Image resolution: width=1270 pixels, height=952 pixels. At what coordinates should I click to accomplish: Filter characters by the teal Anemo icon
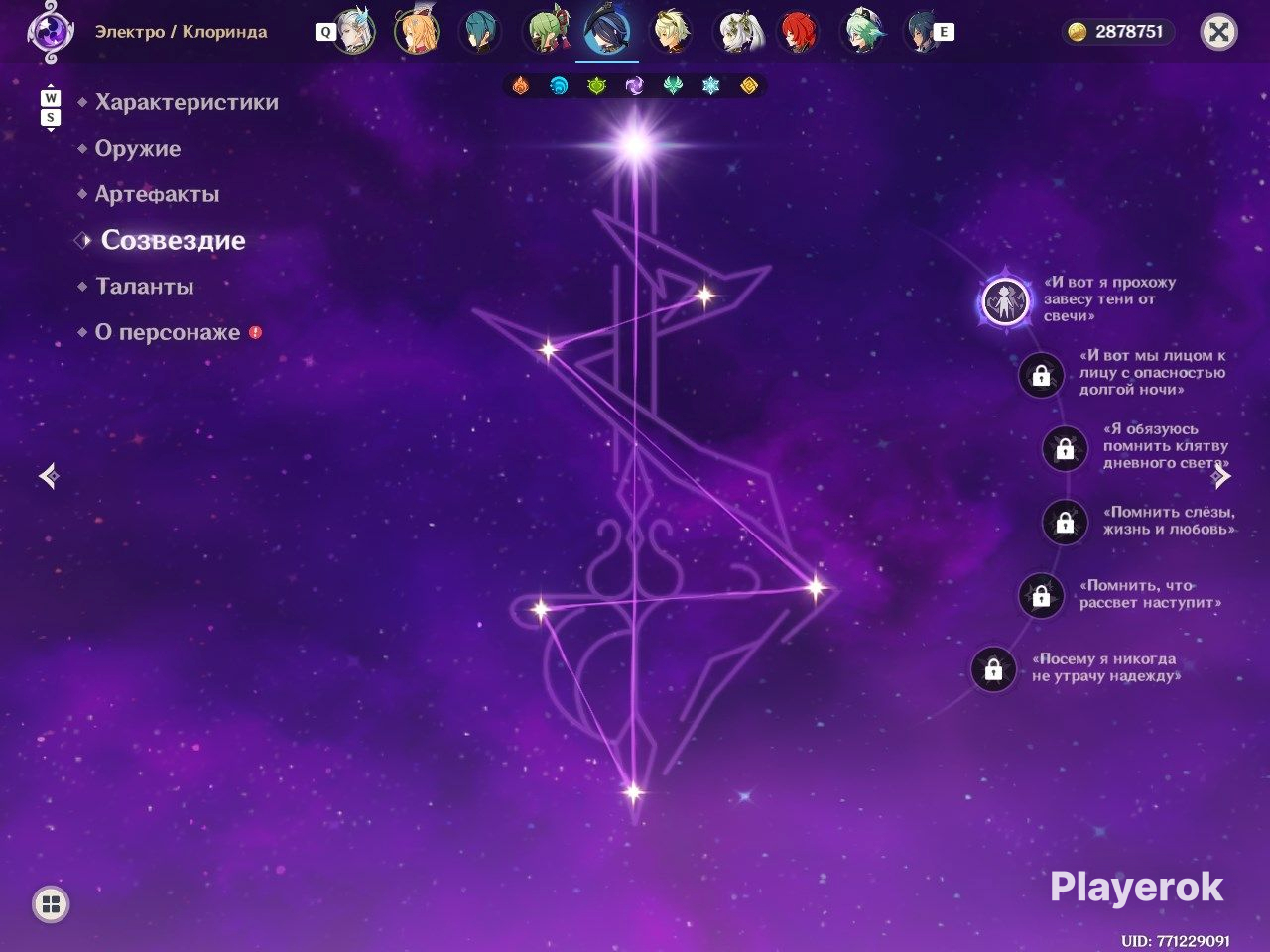[673, 86]
